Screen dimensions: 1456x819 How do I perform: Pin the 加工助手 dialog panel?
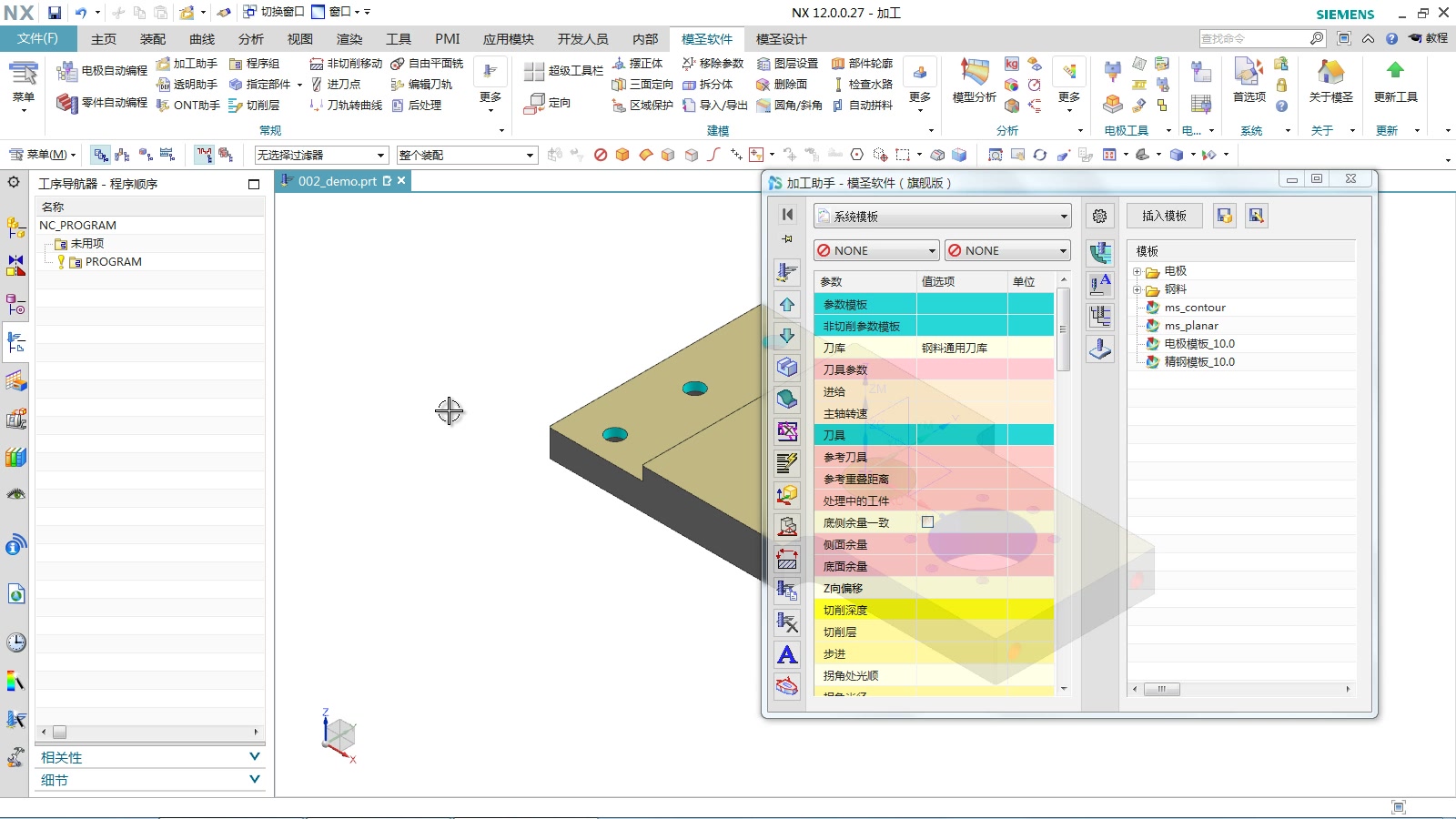tap(787, 239)
